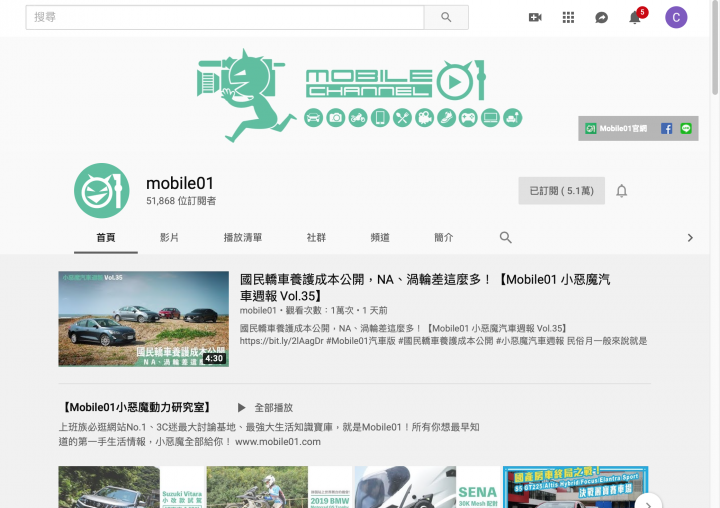
Task: Click the running shoe category icon in banner
Action: [x=446, y=118]
